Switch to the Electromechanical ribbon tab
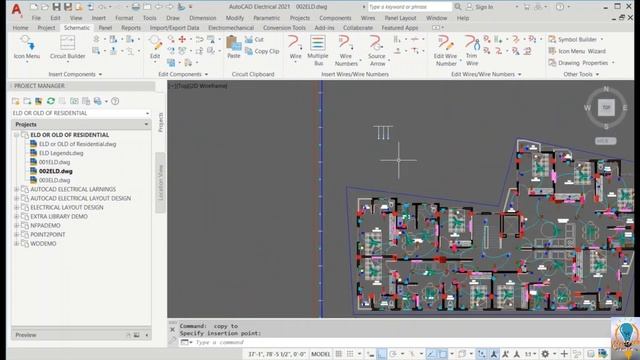This screenshot has height=360, width=640. coord(231,28)
